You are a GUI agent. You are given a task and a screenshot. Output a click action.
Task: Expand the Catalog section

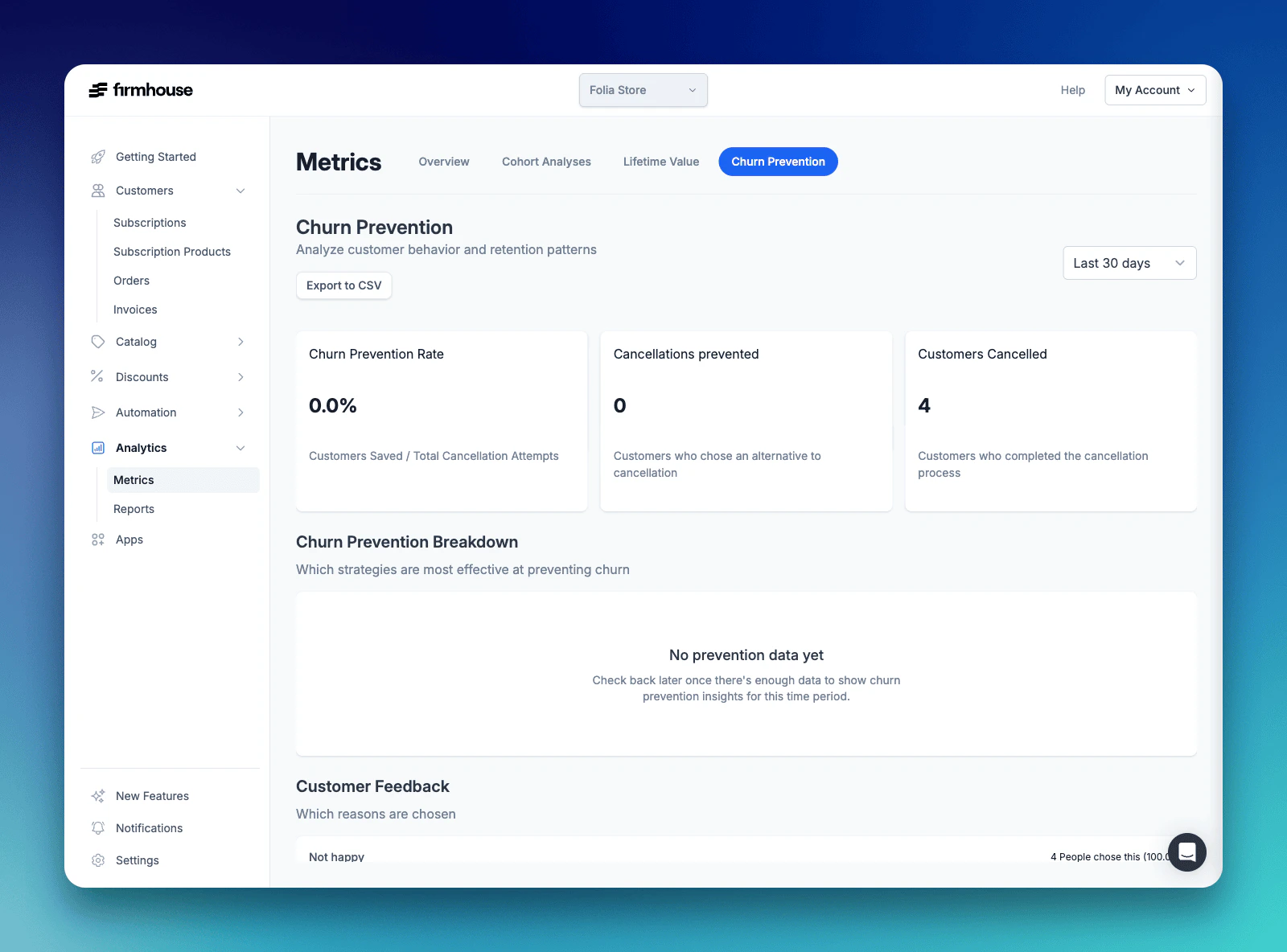point(241,342)
